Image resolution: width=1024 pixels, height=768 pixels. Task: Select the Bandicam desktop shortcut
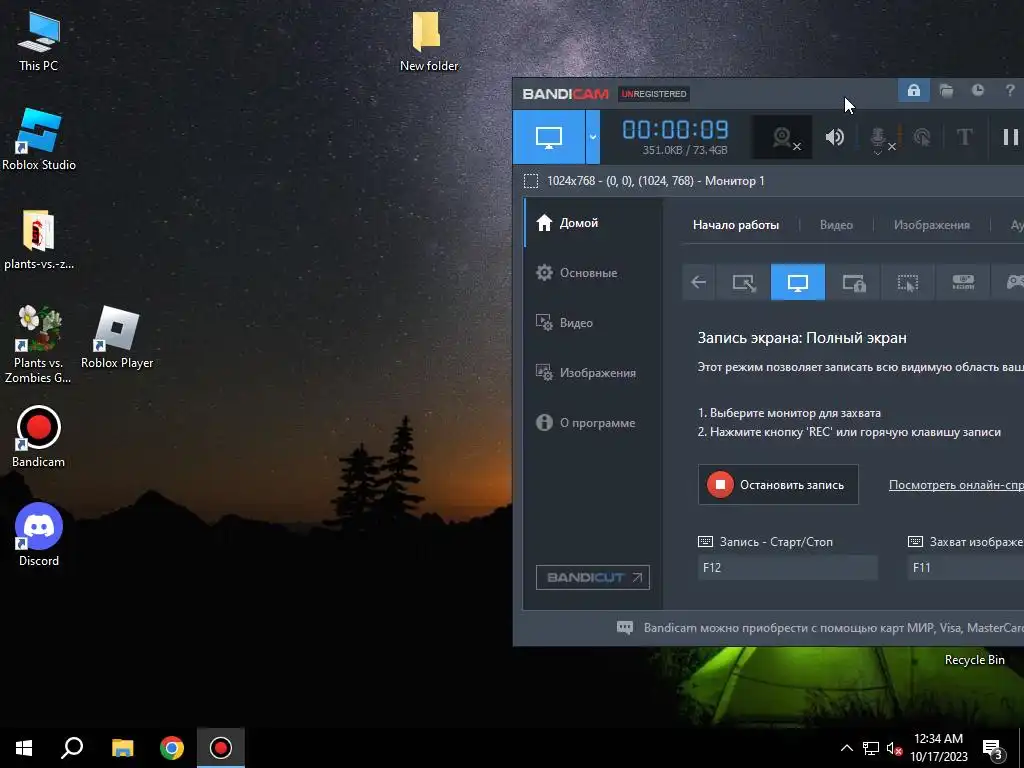pyautogui.click(x=39, y=437)
